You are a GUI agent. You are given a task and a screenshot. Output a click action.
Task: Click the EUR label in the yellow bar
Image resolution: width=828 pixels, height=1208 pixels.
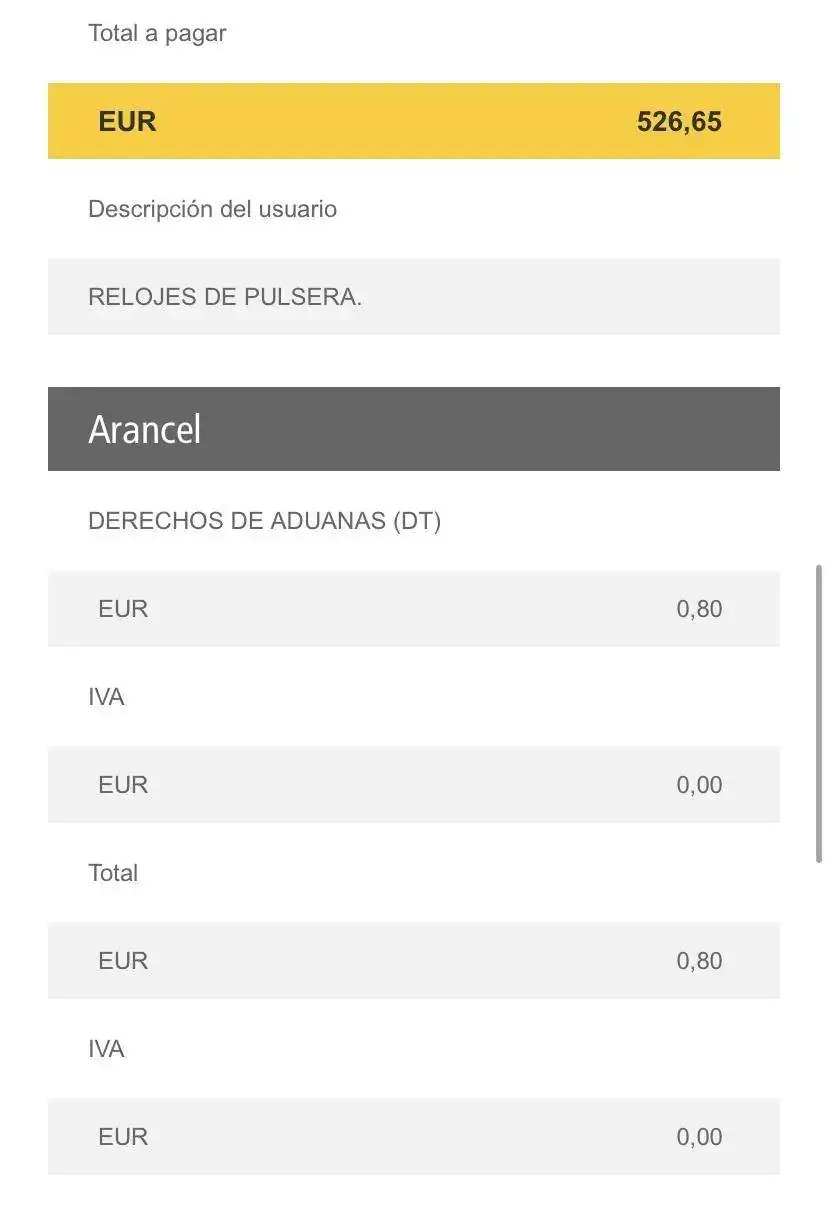point(127,121)
